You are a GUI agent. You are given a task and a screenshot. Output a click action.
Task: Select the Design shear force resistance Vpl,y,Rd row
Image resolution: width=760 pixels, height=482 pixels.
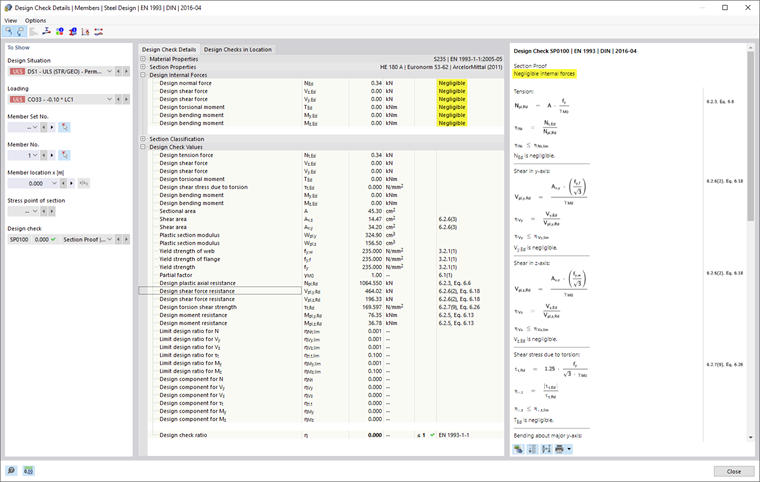pos(321,291)
